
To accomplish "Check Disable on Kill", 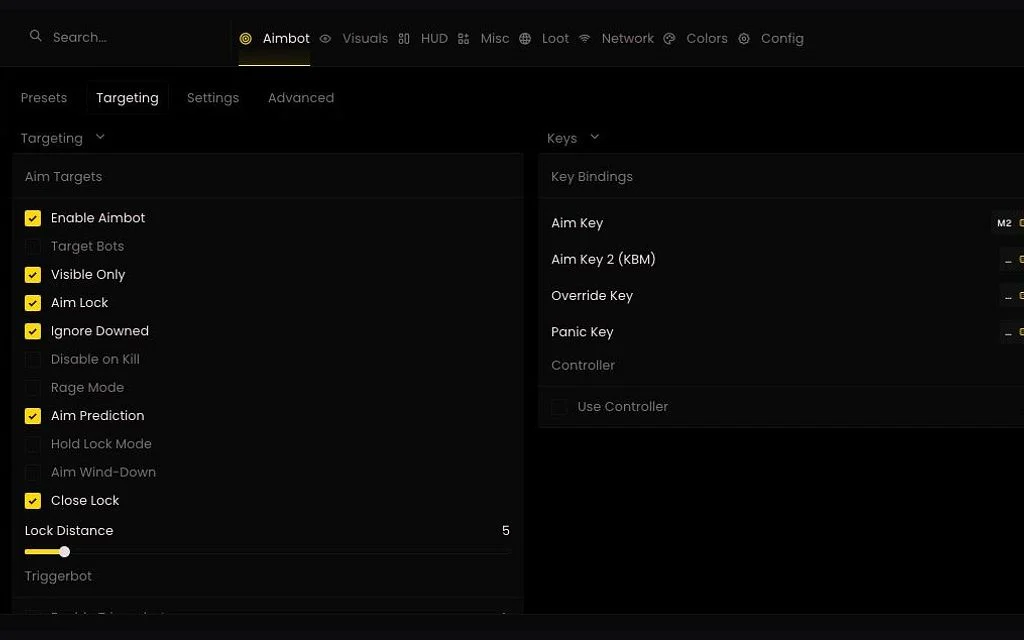I will point(33,359).
